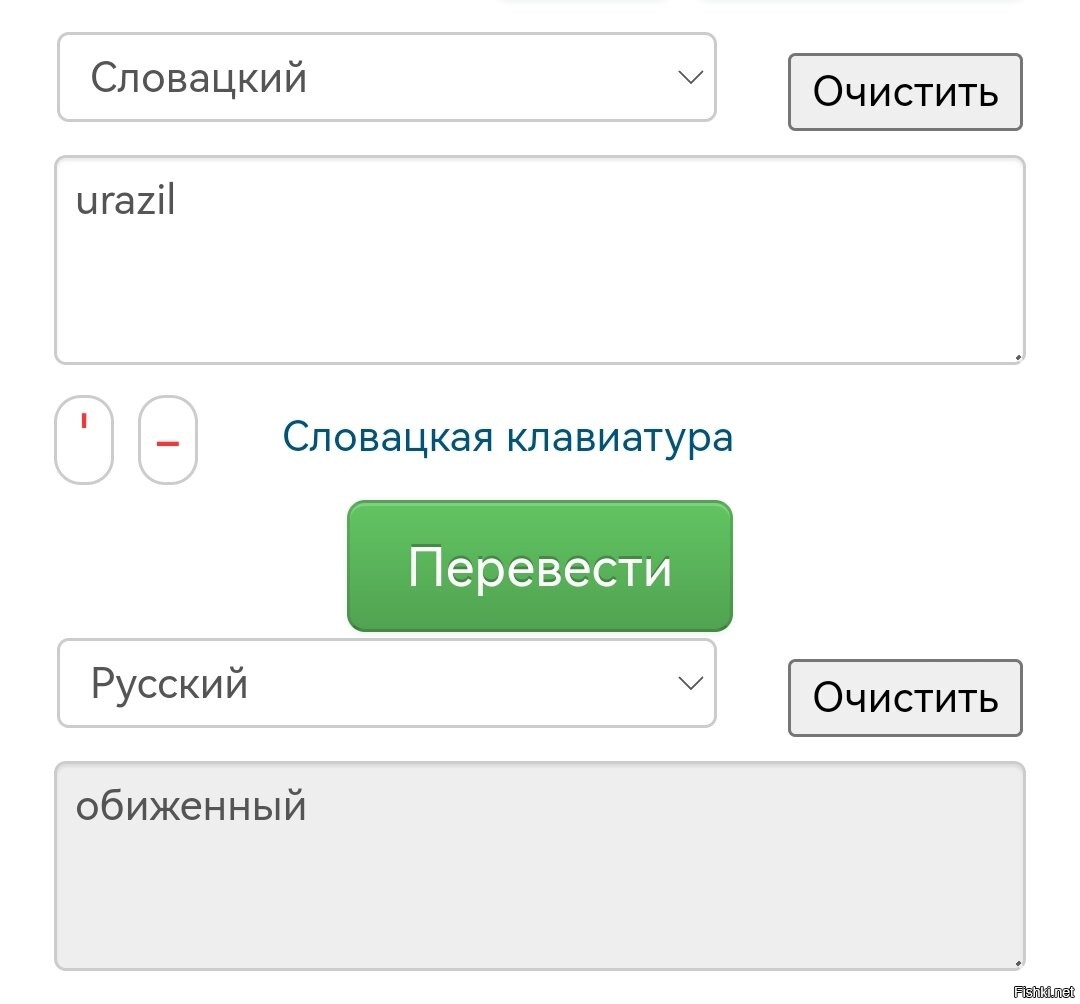Select the Русский language label text
This screenshot has height=1004, width=1080.
pyautogui.click(x=169, y=684)
